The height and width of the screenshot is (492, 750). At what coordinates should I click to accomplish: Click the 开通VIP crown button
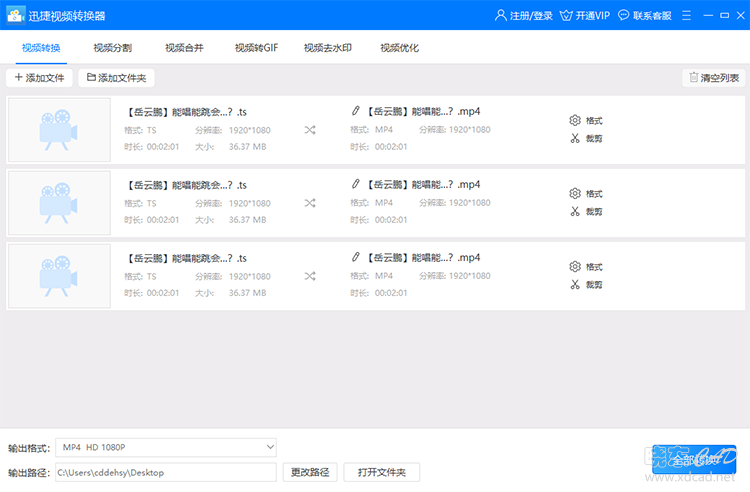click(585, 15)
